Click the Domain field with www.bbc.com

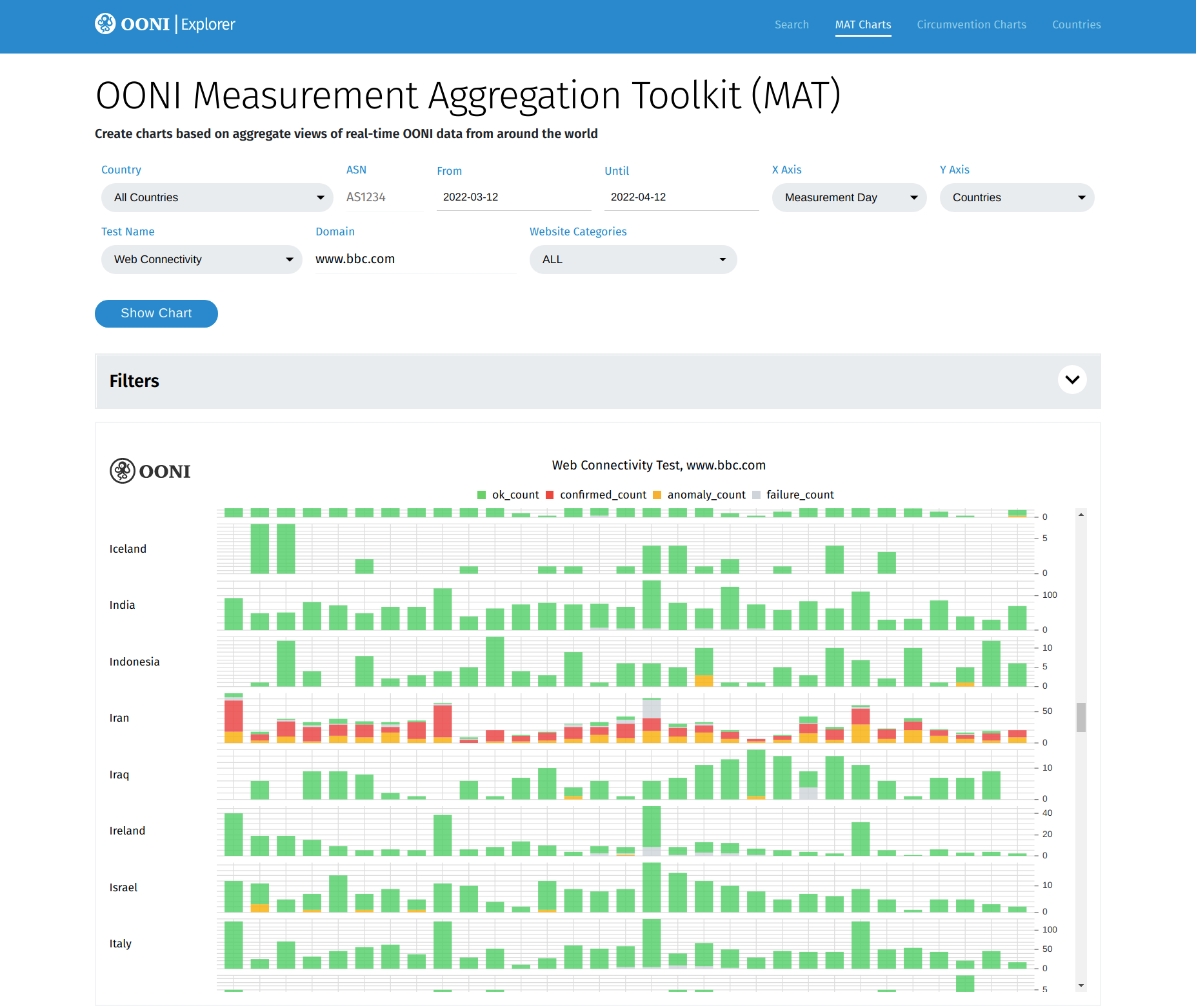point(415,259)
